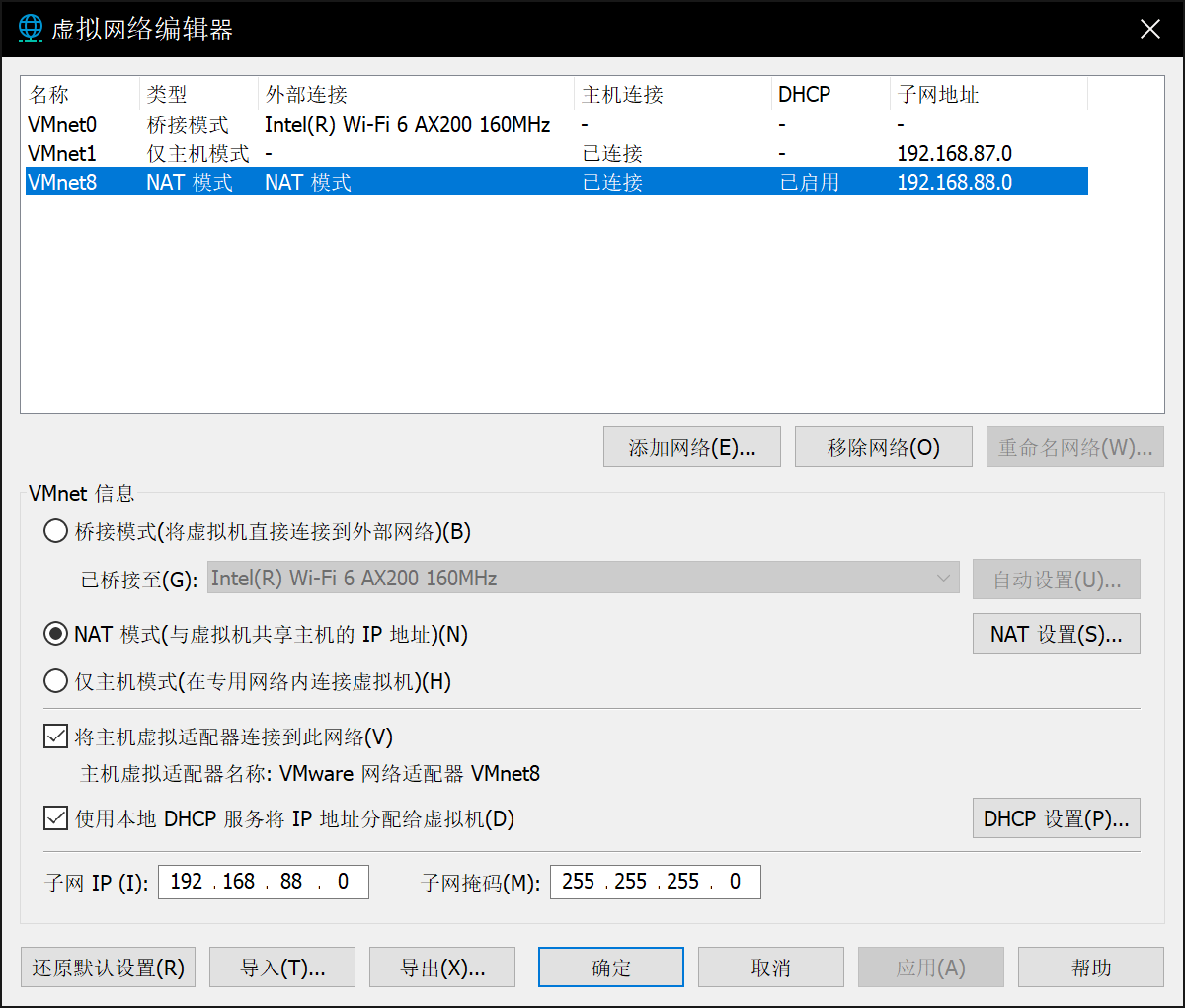1185x1008 pixels.
Task: Open 帮助 help button
Action: click(x=1091, y=968)
